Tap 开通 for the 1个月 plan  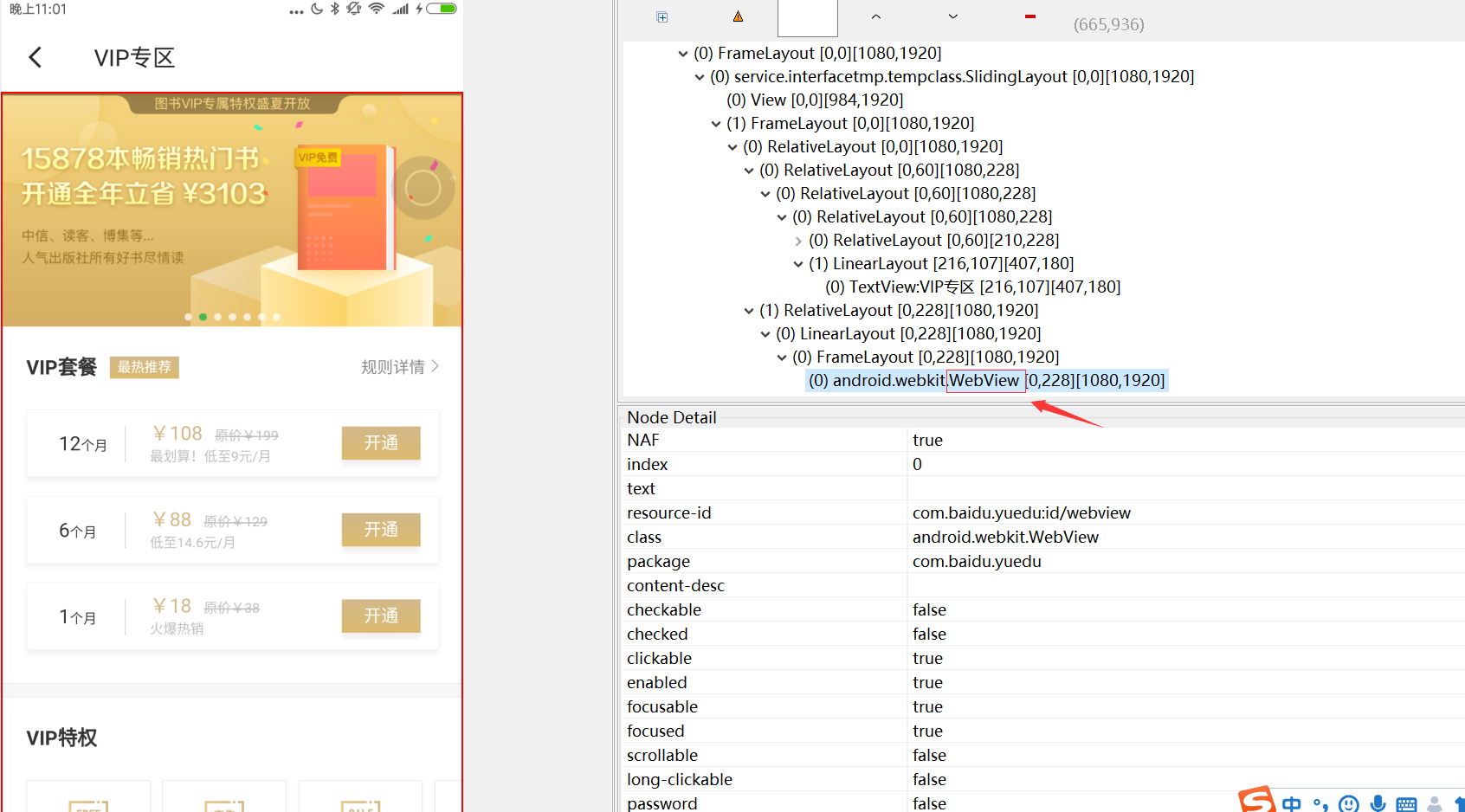[x=381, y=616]
